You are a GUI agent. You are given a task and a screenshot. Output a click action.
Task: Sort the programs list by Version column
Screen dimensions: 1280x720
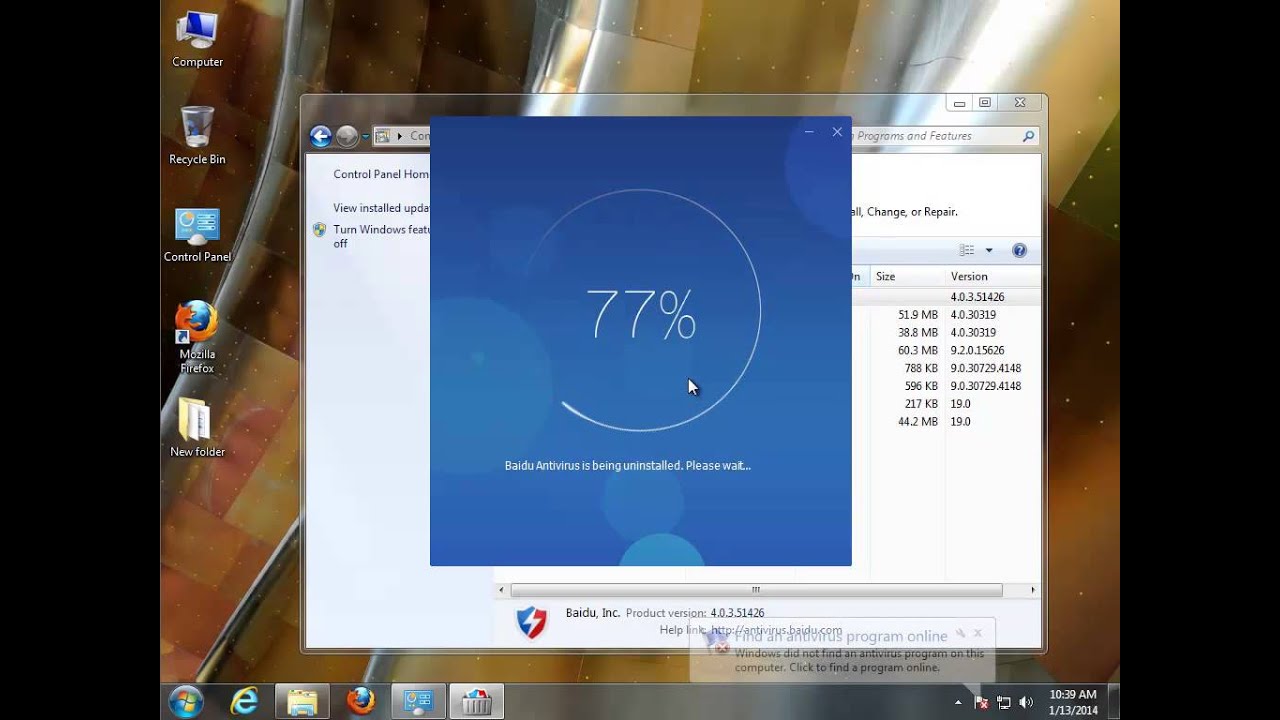tap(992, 276)
